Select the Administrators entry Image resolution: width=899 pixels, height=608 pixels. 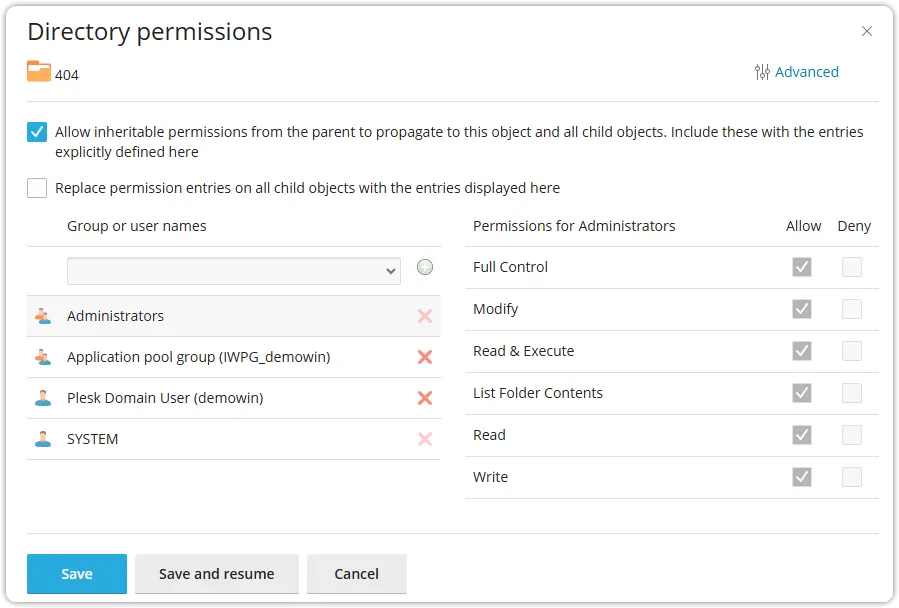(116, 315)
